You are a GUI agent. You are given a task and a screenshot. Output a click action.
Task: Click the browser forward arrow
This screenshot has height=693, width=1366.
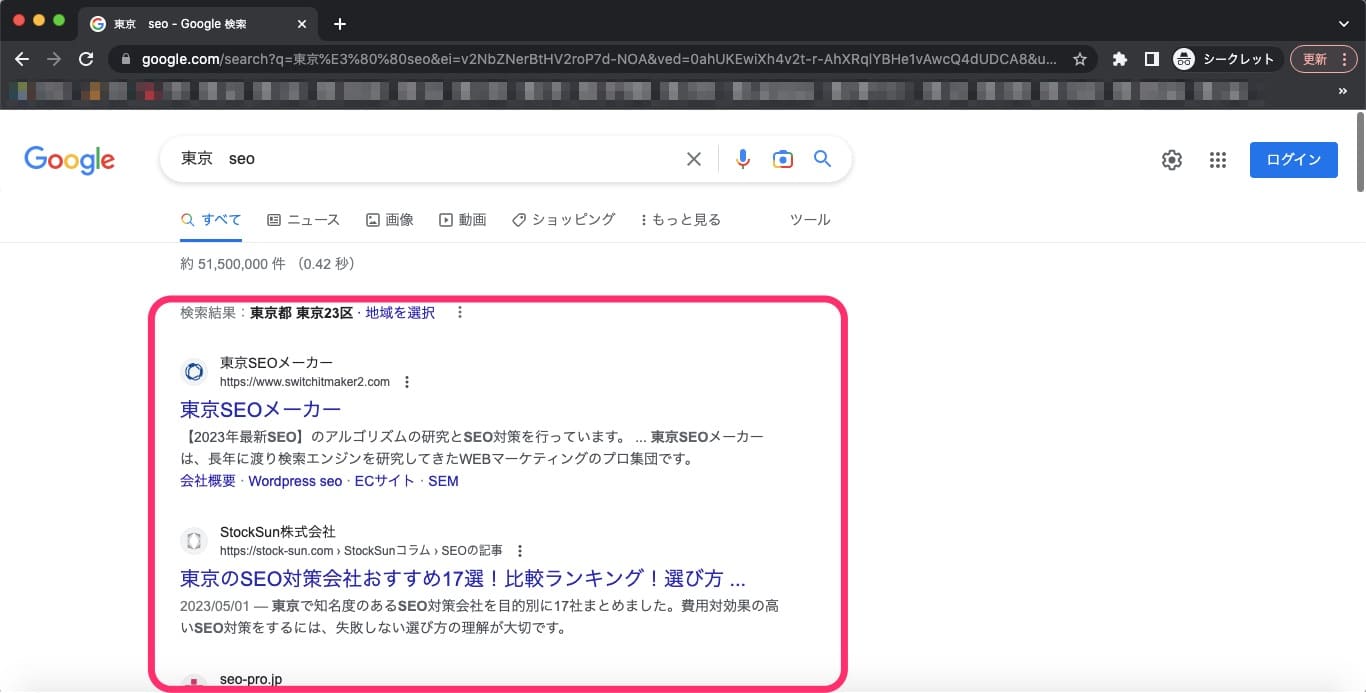(x=54, y=59)
